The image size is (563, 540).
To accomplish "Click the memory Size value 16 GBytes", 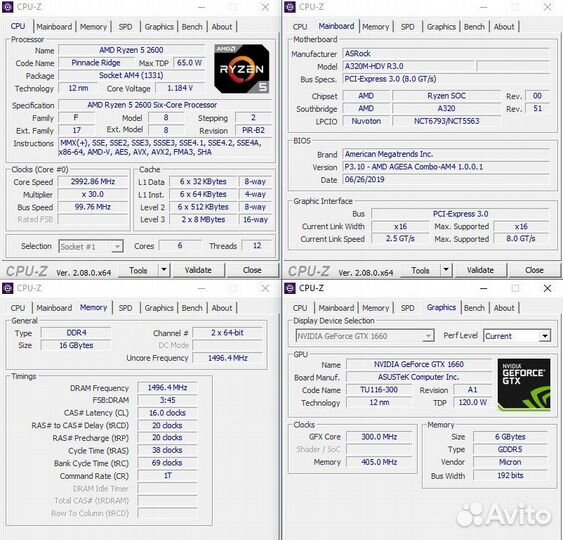I will (76, 345).
